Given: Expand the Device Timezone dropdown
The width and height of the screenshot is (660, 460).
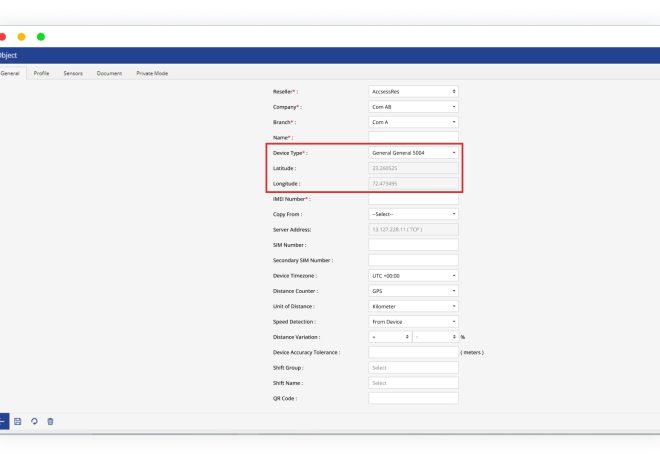Looking at the screenshot, I should point(413,275).
